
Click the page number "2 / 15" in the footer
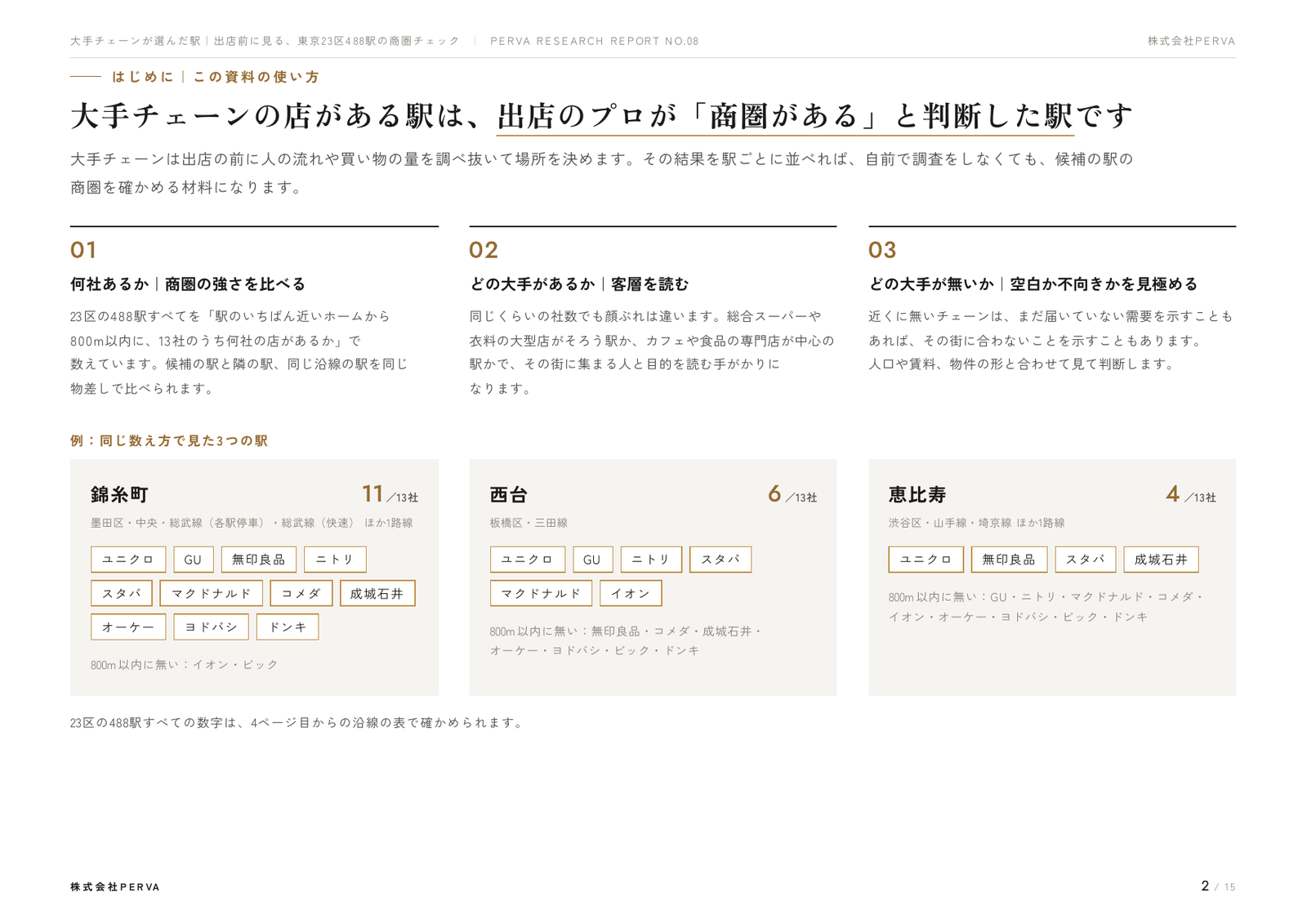1218,886
